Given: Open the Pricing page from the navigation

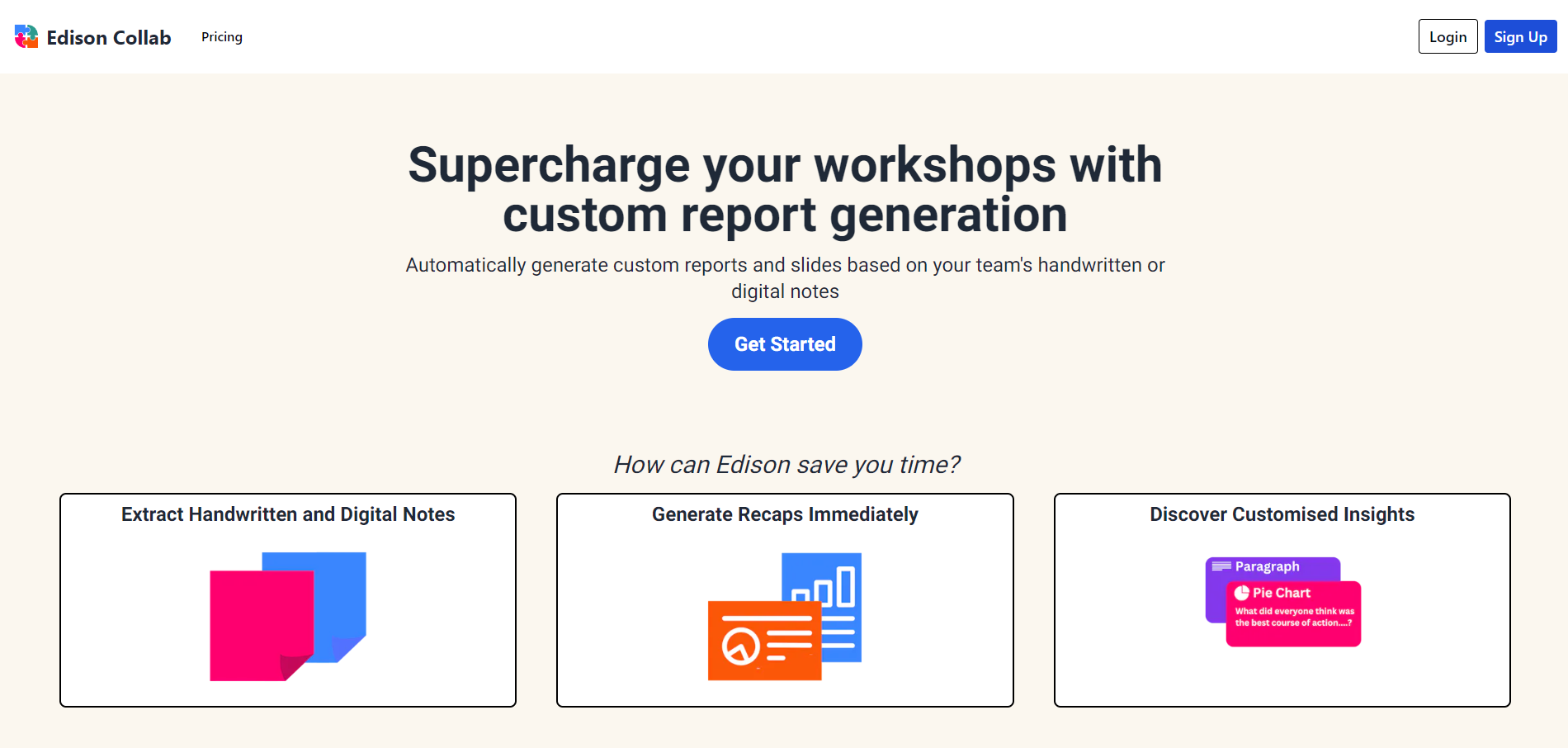Looking at the screenshot, I should 222,37.
